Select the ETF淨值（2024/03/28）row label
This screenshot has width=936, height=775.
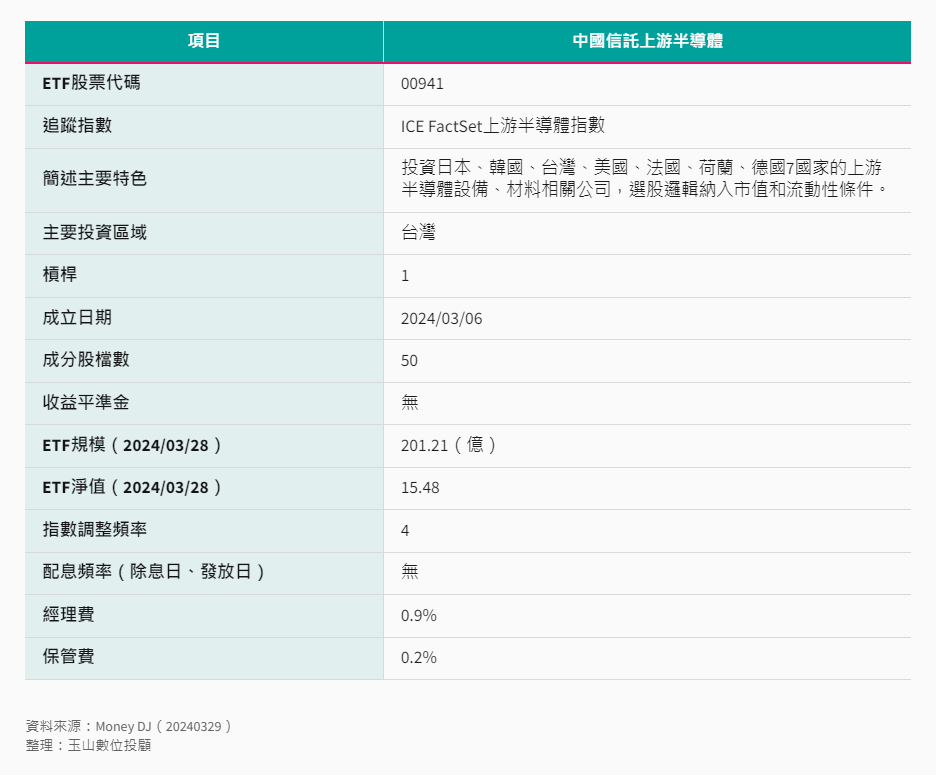coord(132,488)
